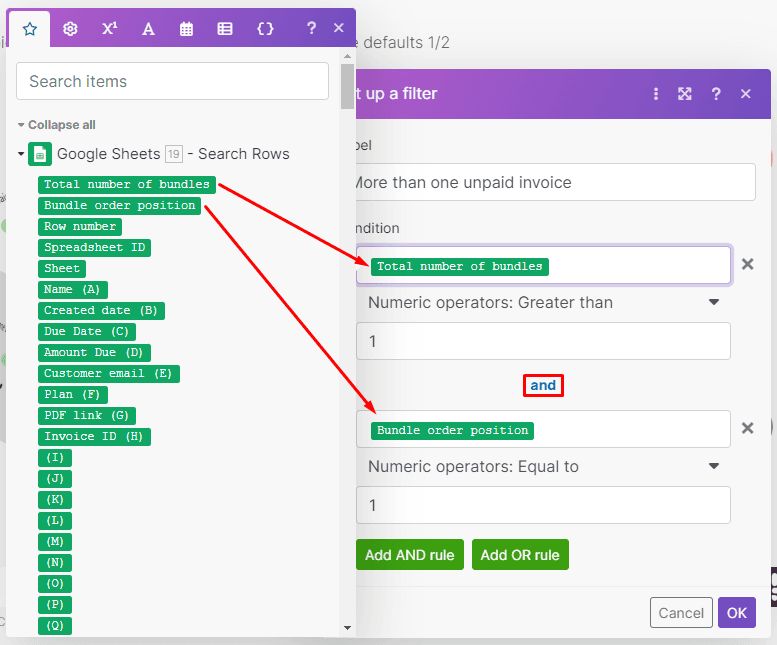Open the array functions tab
Screen dimensions: 777x645
coord(225,29)
